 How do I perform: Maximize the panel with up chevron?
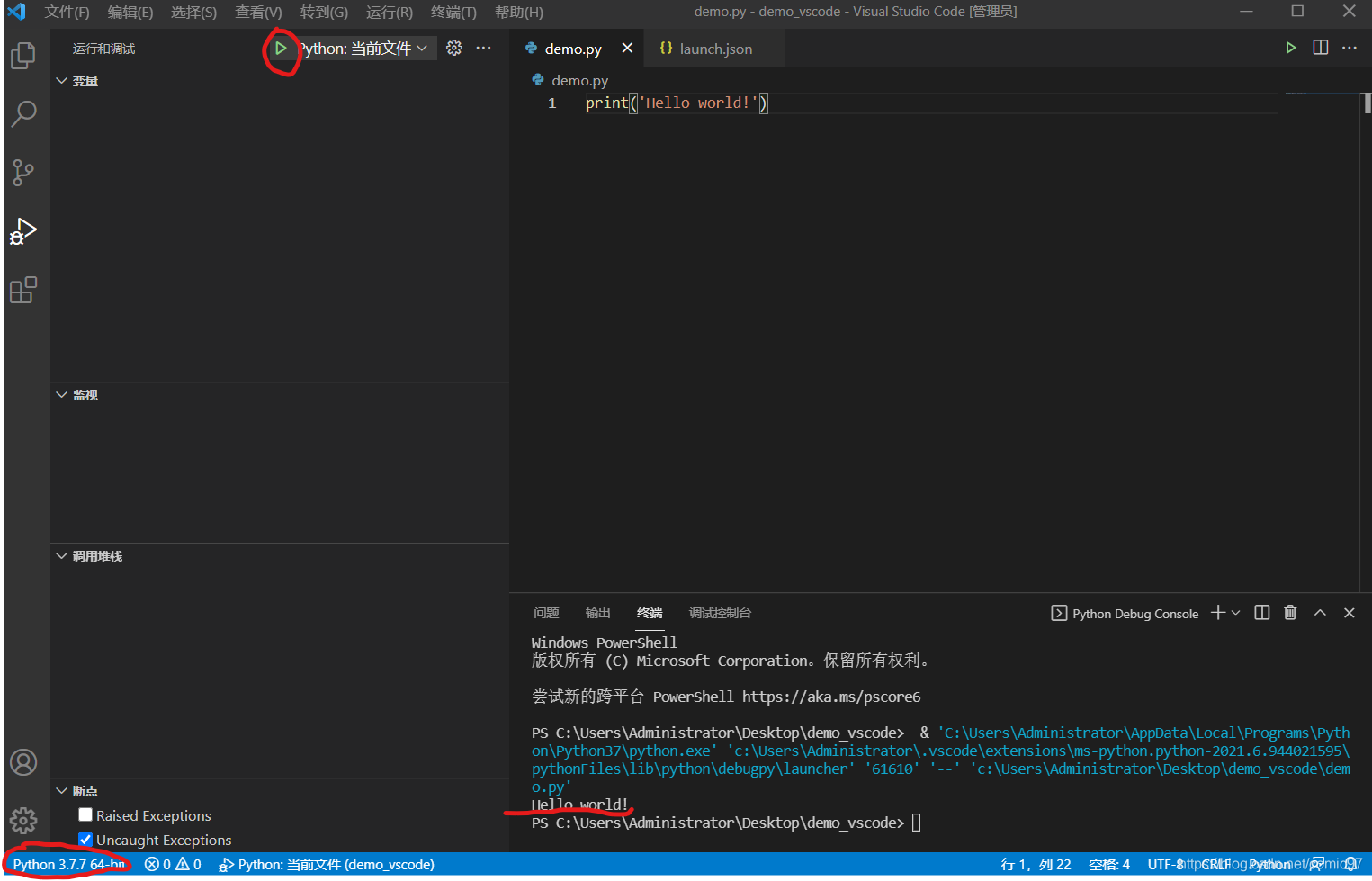1320,613
